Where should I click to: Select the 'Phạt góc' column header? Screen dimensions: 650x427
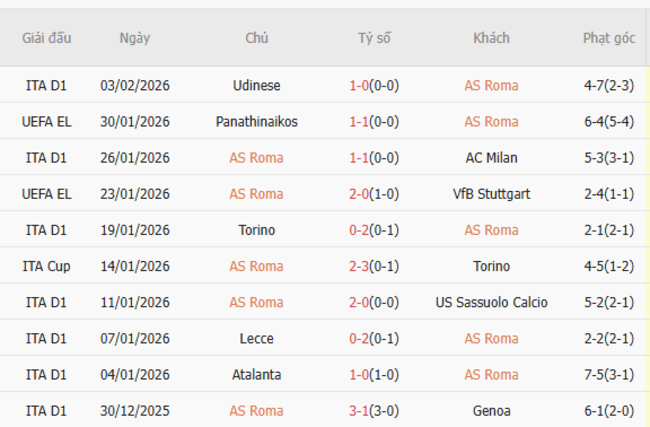click(x=609, y=38)
